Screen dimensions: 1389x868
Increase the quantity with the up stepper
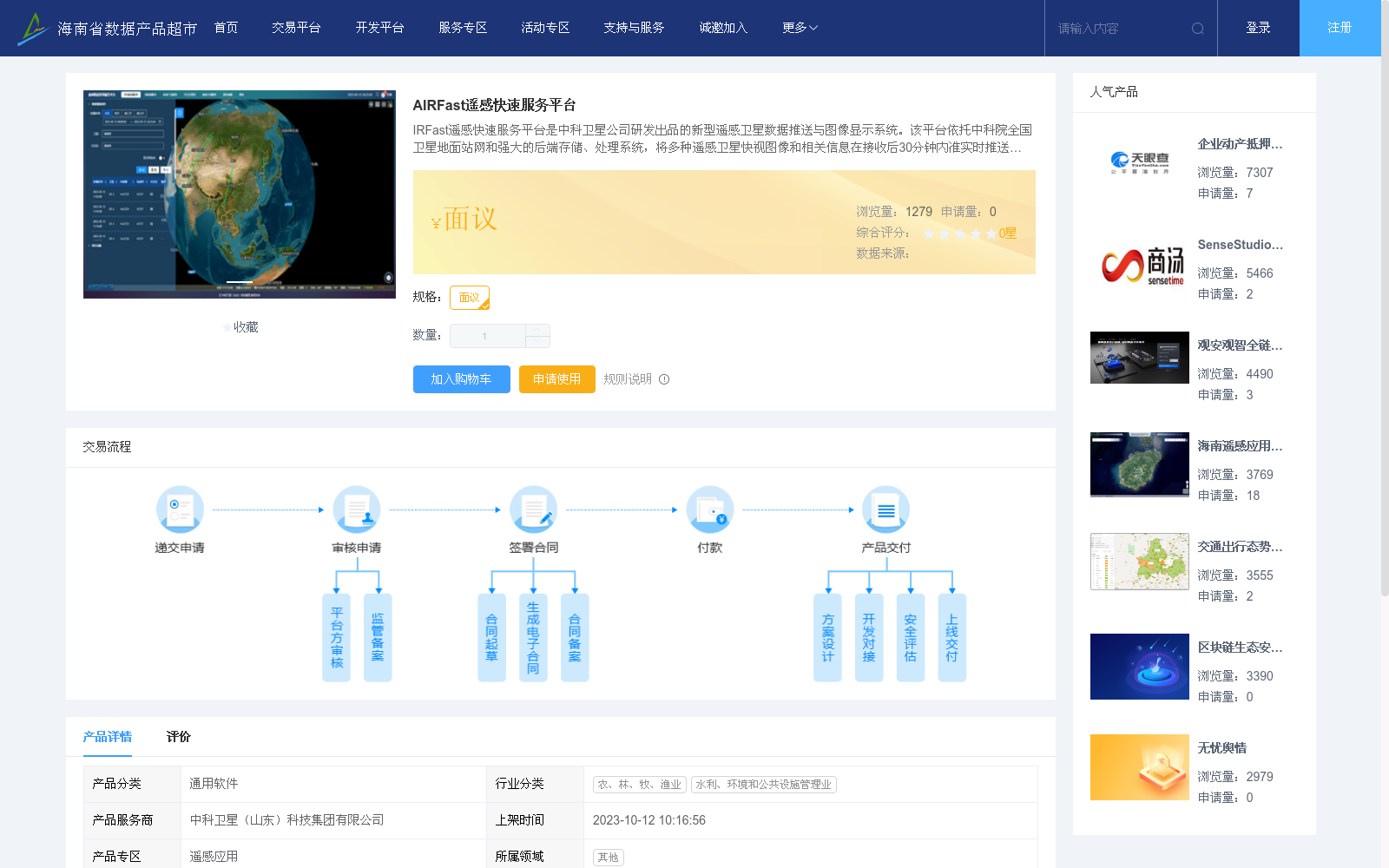click(x=537, y=330)
